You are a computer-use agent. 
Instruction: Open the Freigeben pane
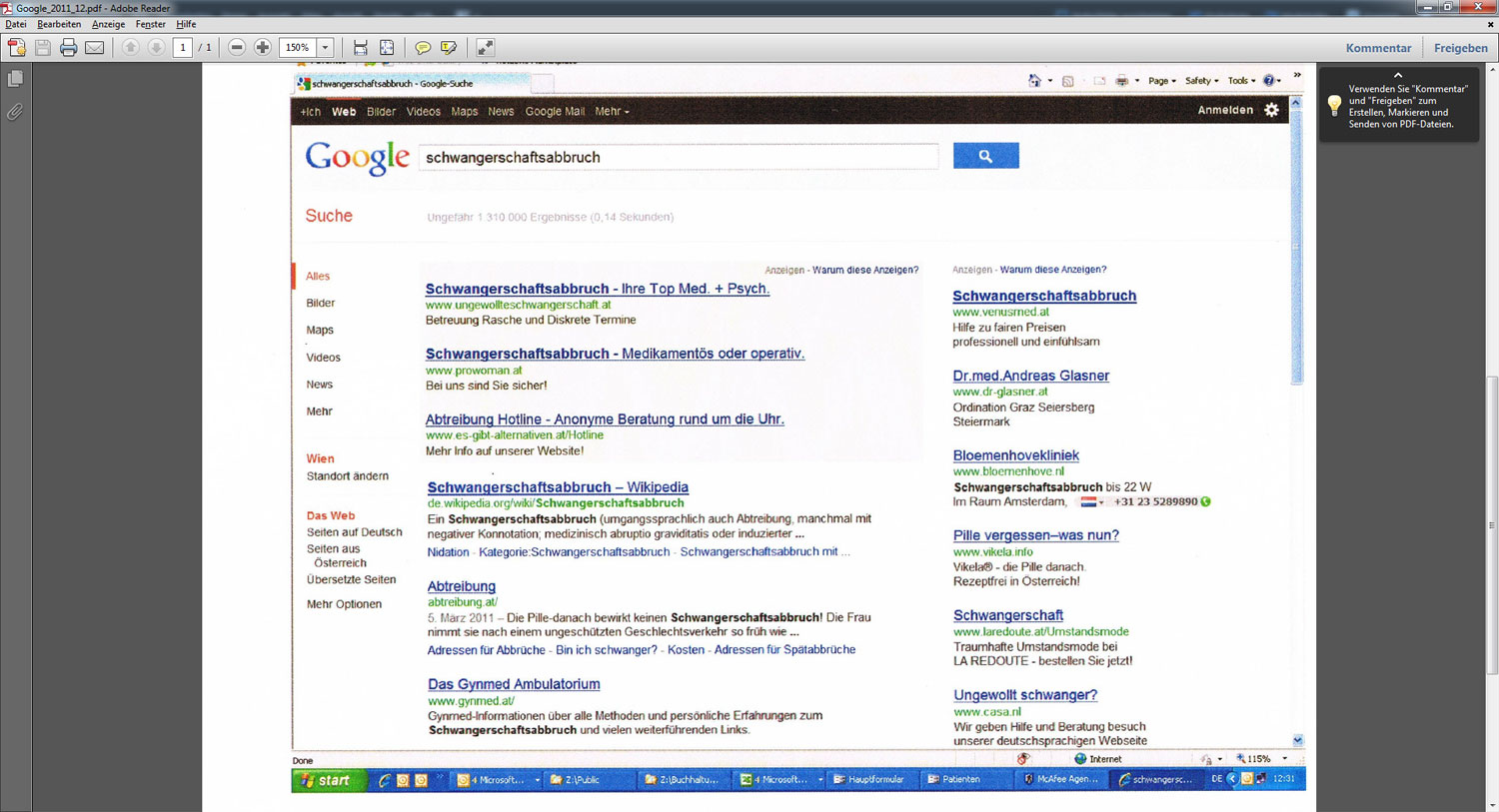coord(1461,48)
